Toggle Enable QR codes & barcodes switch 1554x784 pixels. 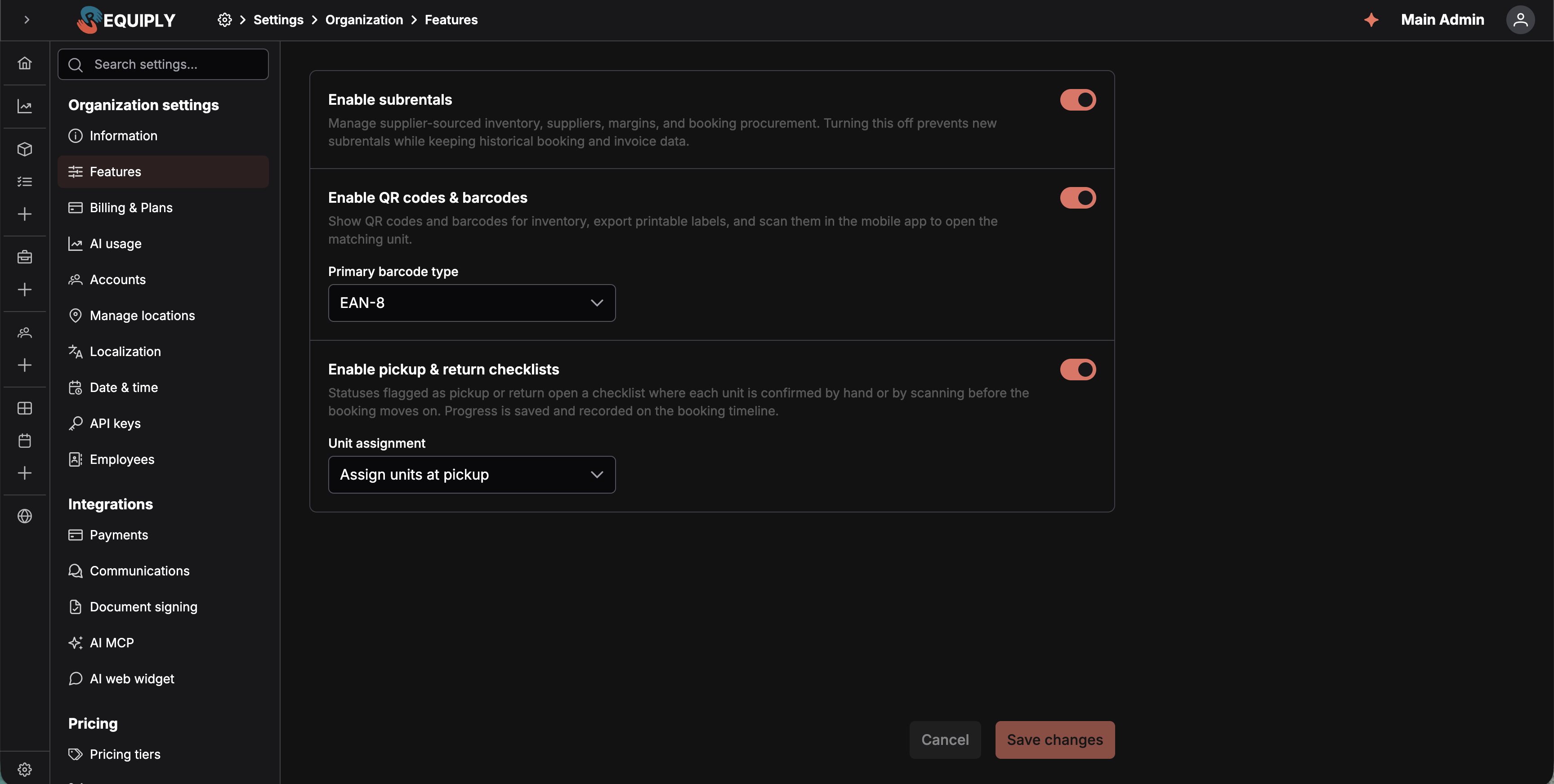click(x=1078, y=198)
